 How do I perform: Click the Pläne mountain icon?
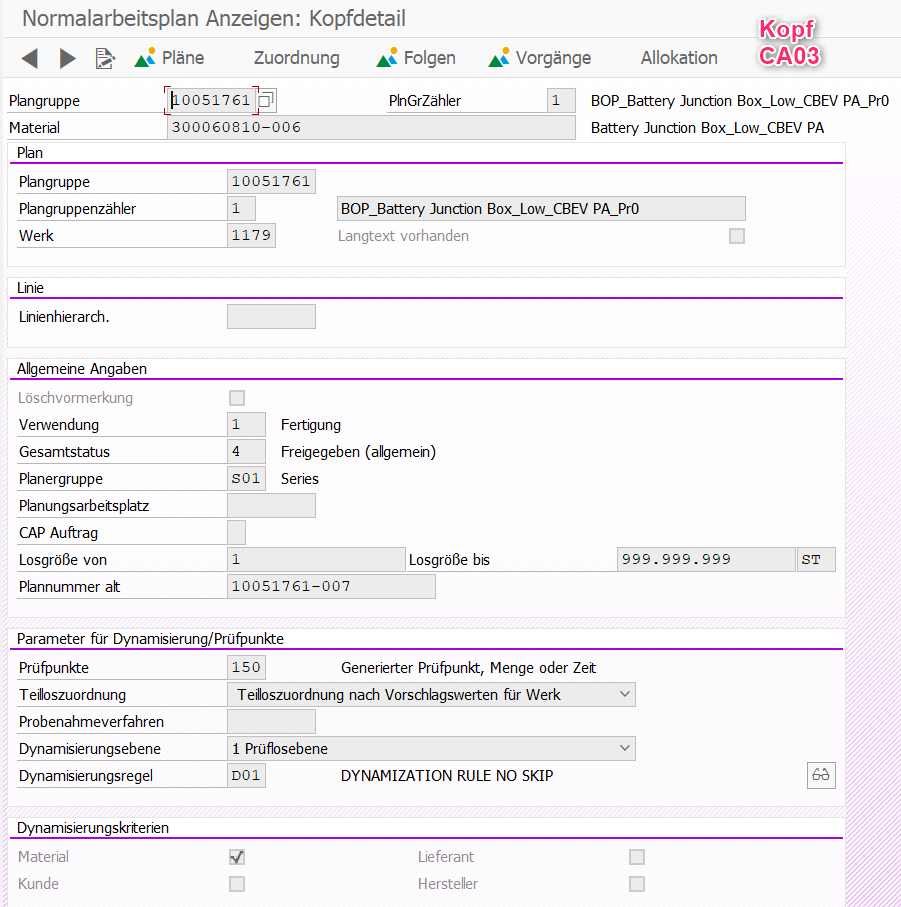145,58
